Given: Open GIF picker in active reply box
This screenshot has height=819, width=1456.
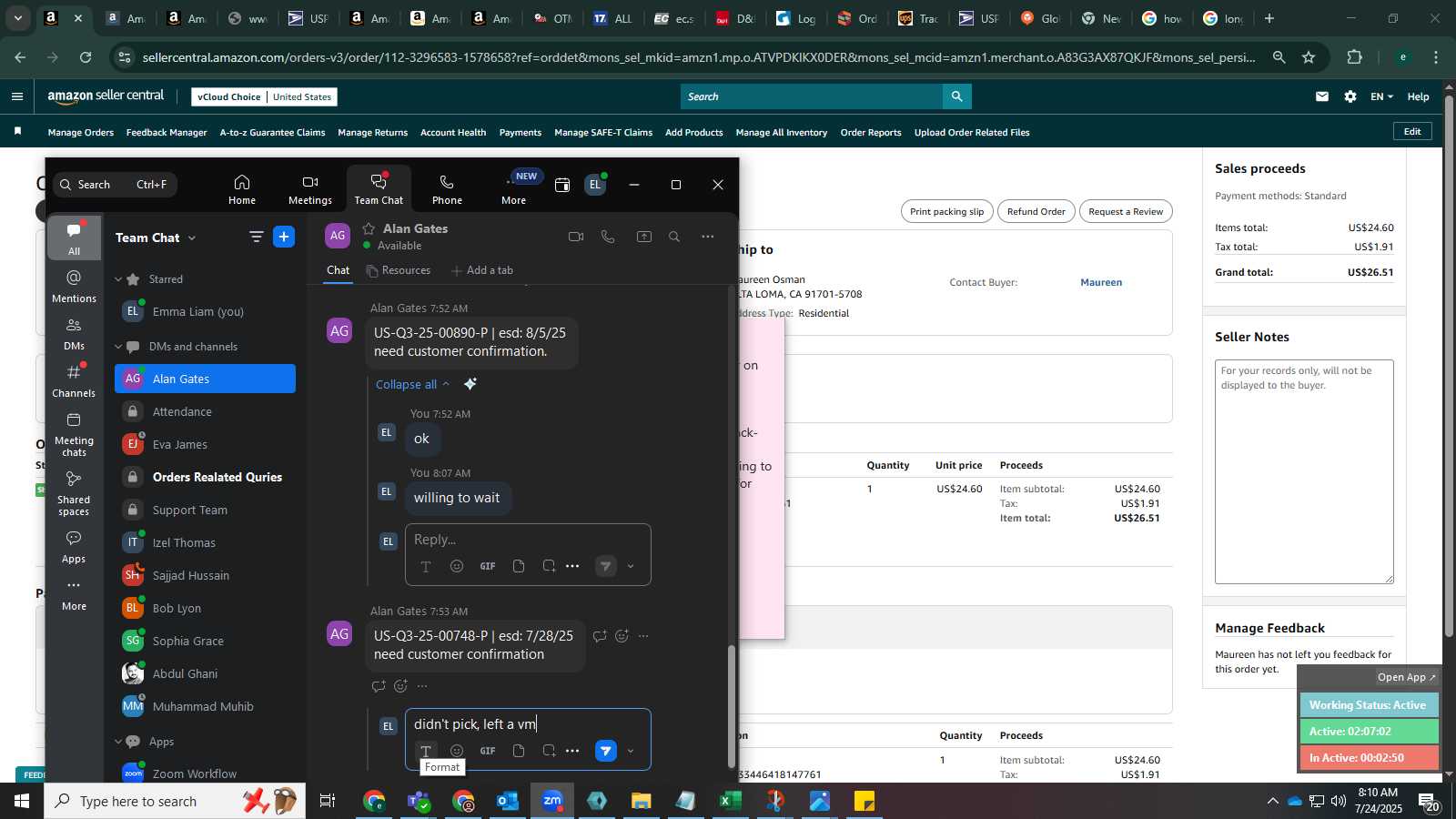Looking at the screenshot, I should (x=488, y=751).
